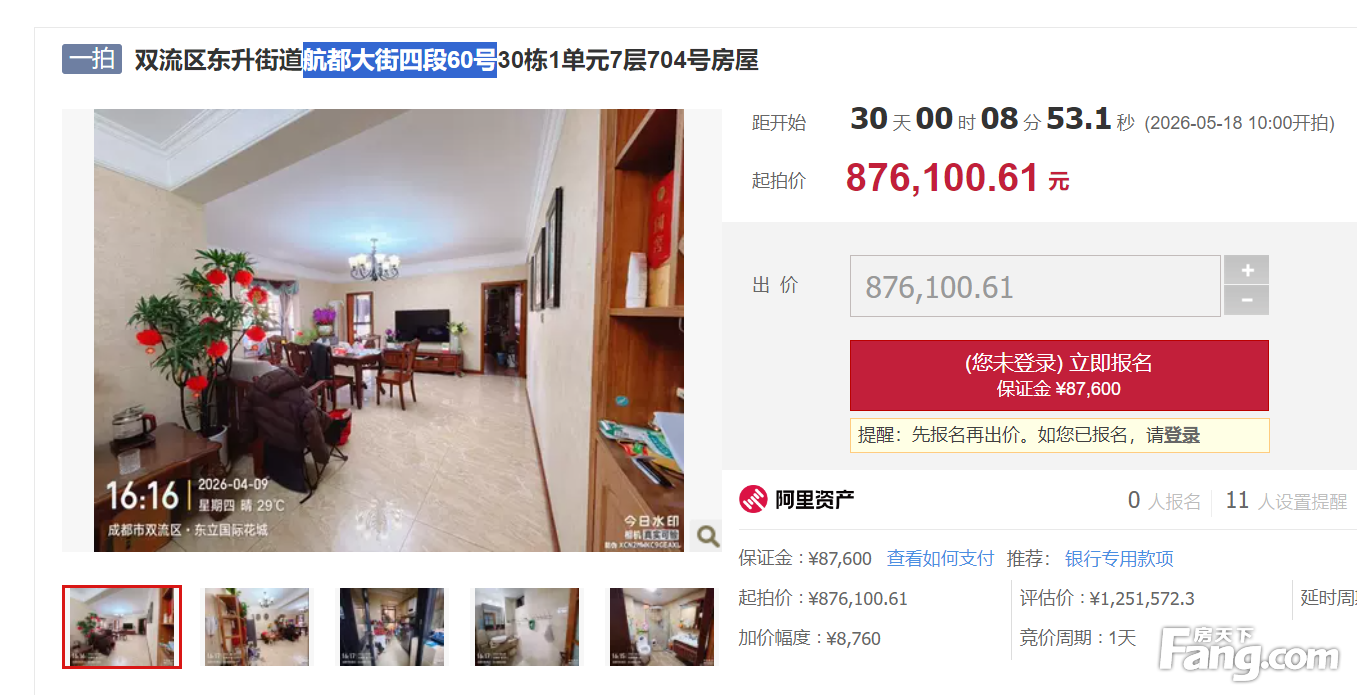The width and height of the screenshot is (1357, 695).
Task: Click the 11 人设置提醒 reminder count
Action: pyautogui.click(x=1286, y=501)
